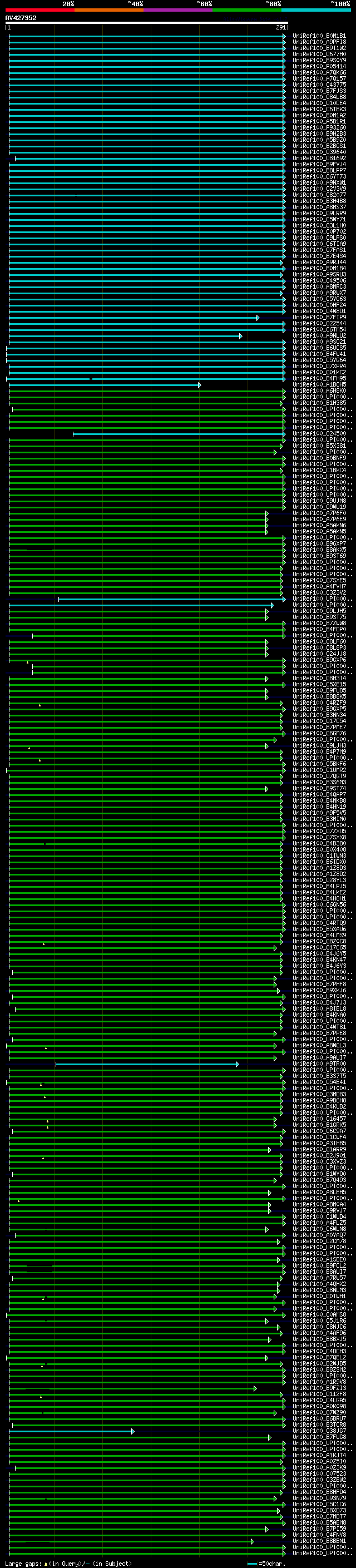
Task: Select hit label UniRef100_A9NLU2
Action: 319,336
